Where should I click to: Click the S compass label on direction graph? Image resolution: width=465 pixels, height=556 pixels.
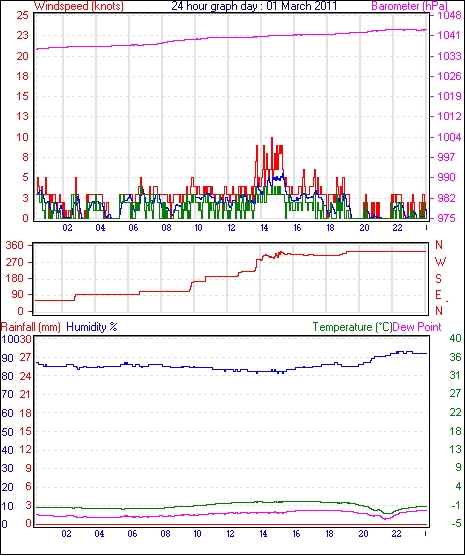[x=439, y=279]
